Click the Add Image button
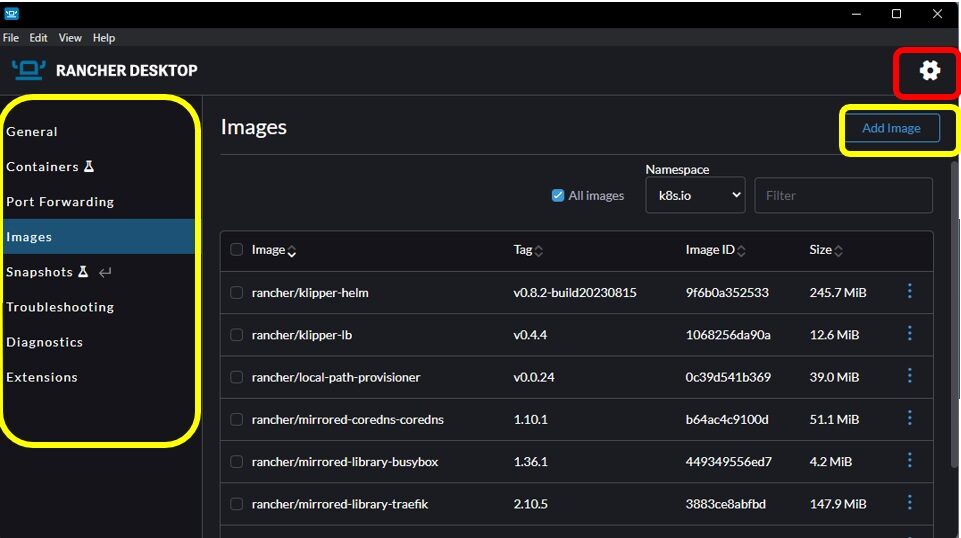The height and width of the screenshot is (538, 961). 890,128
